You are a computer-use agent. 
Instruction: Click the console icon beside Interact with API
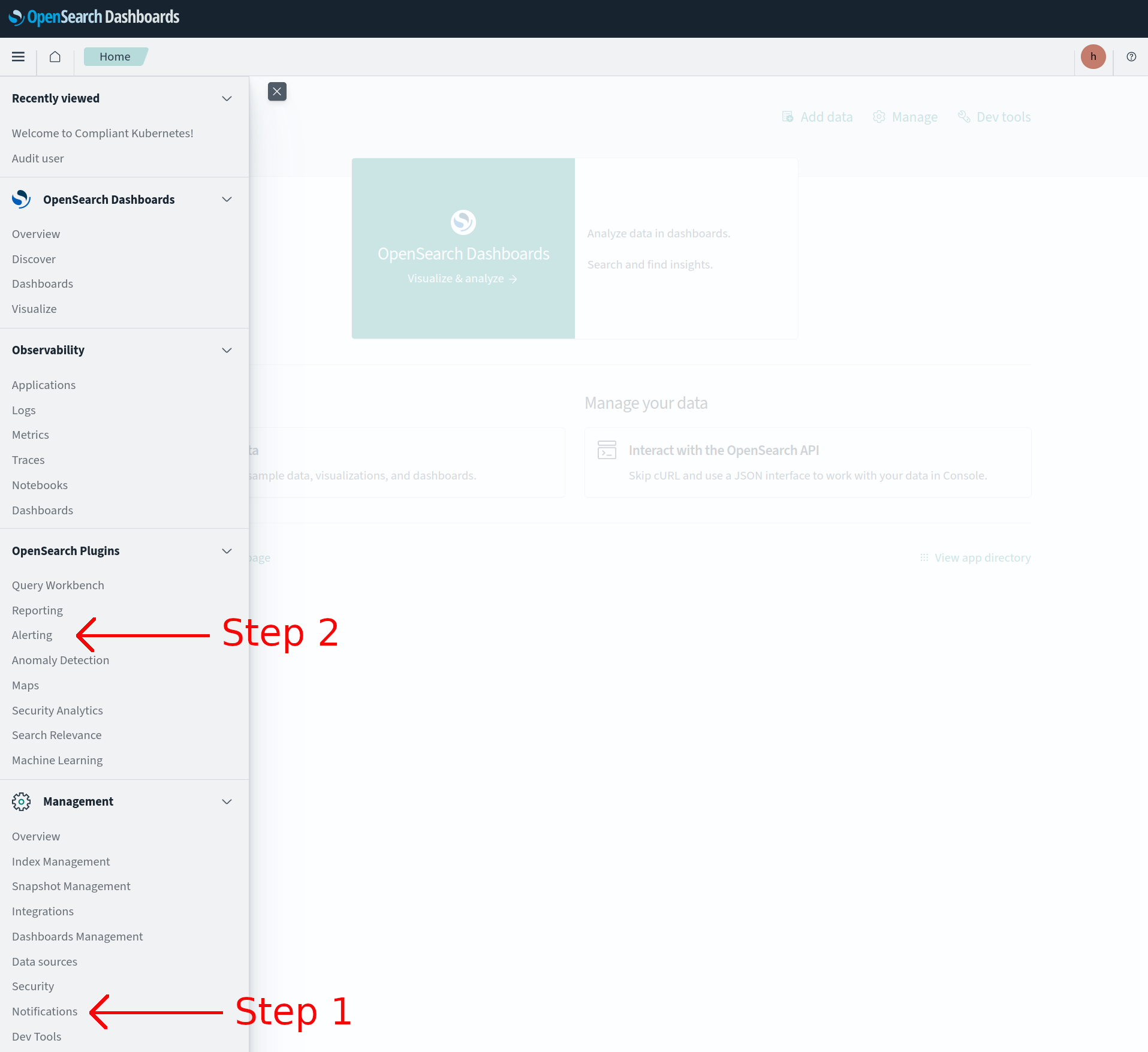(x=607, y=450)
